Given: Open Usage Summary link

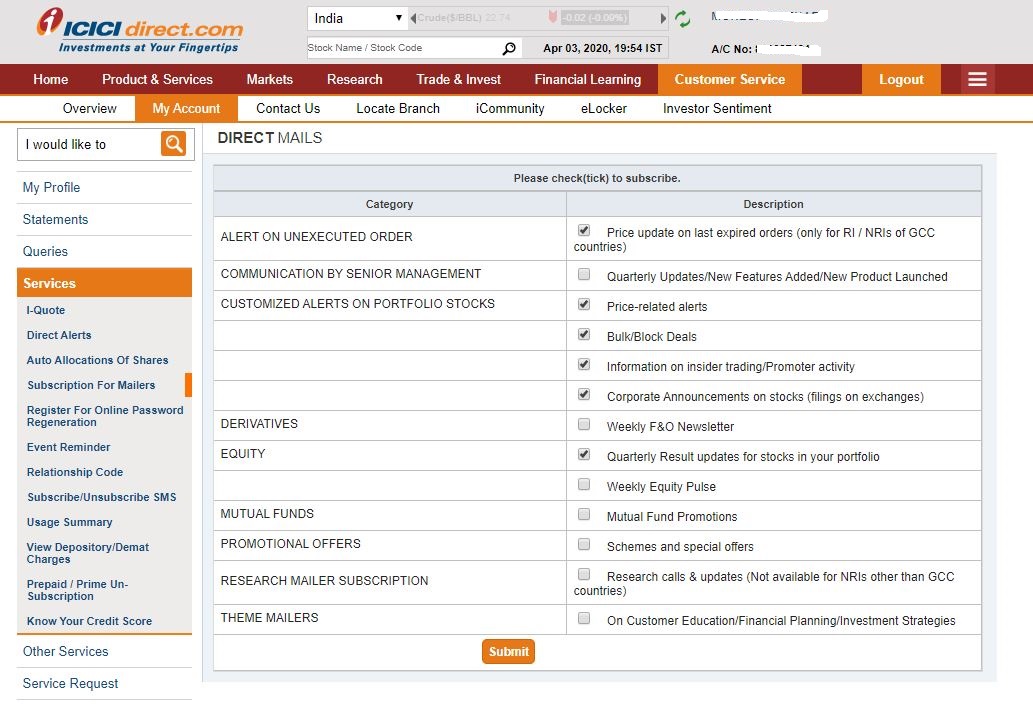Looking at the screenshot, I should click(x=69, y=522).
